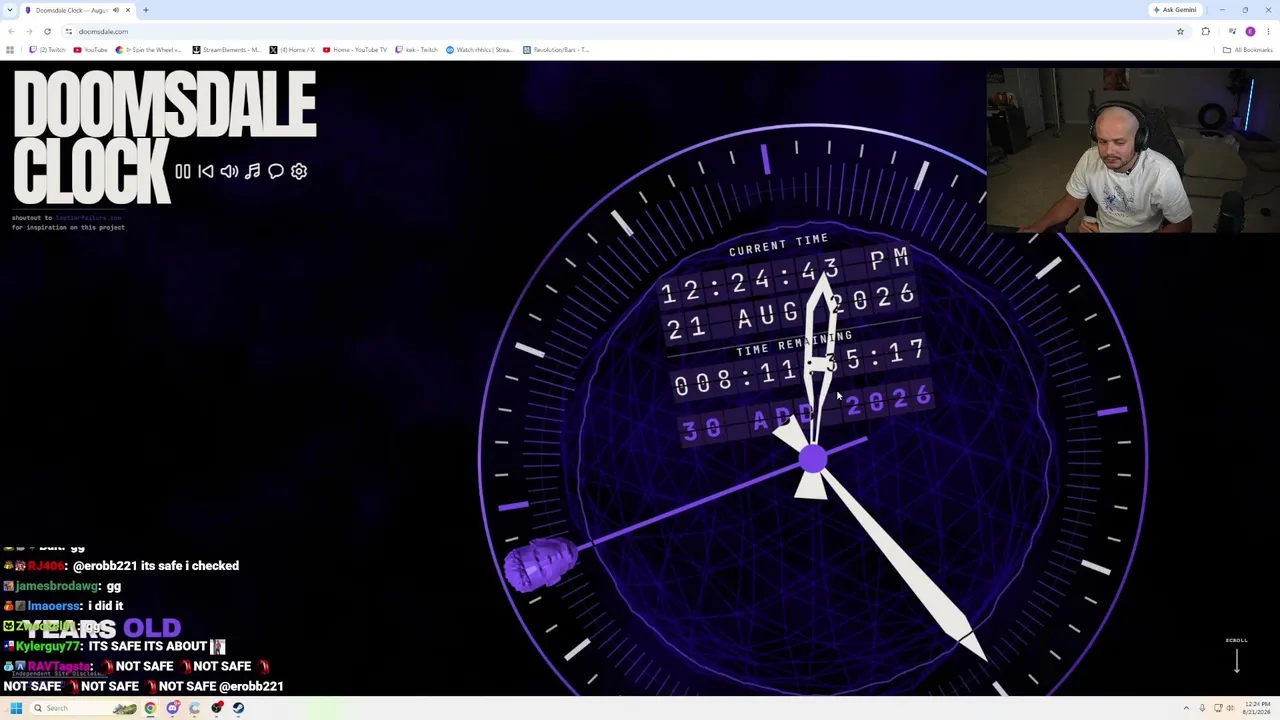Open the music note options
The height and width of the screenshot is (720, 1280).
pos(252,171)
